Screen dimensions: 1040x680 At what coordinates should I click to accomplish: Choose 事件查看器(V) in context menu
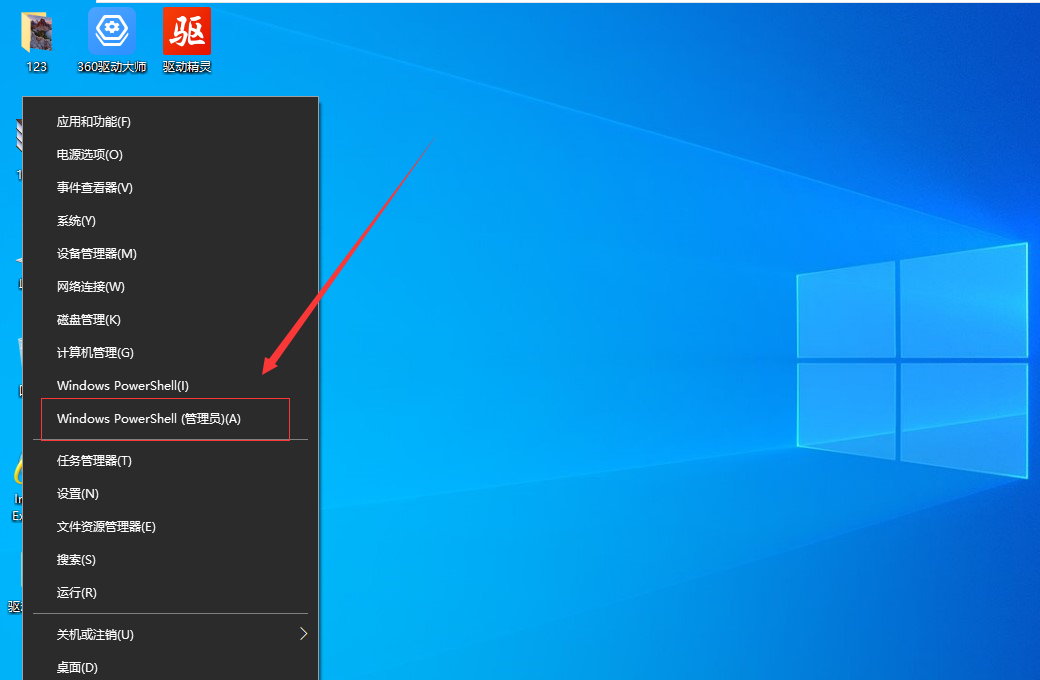[x=95, y=188]
